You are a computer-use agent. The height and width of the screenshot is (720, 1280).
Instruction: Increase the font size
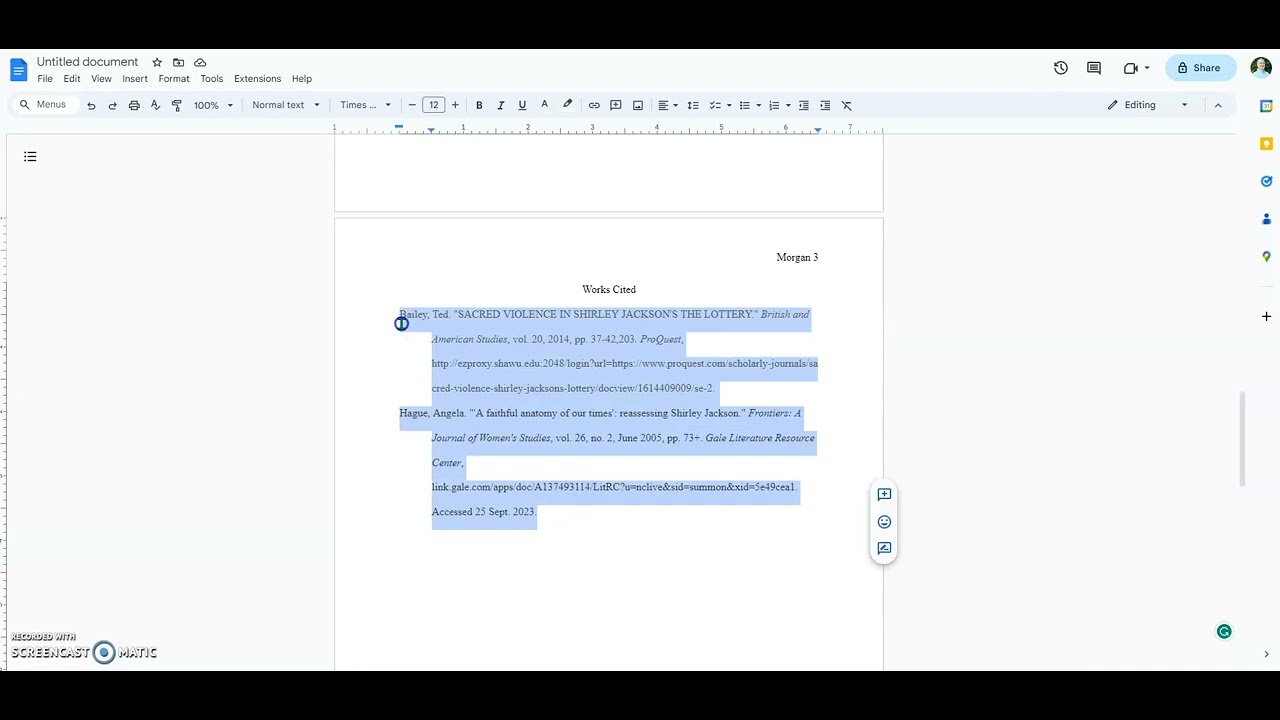455,105
